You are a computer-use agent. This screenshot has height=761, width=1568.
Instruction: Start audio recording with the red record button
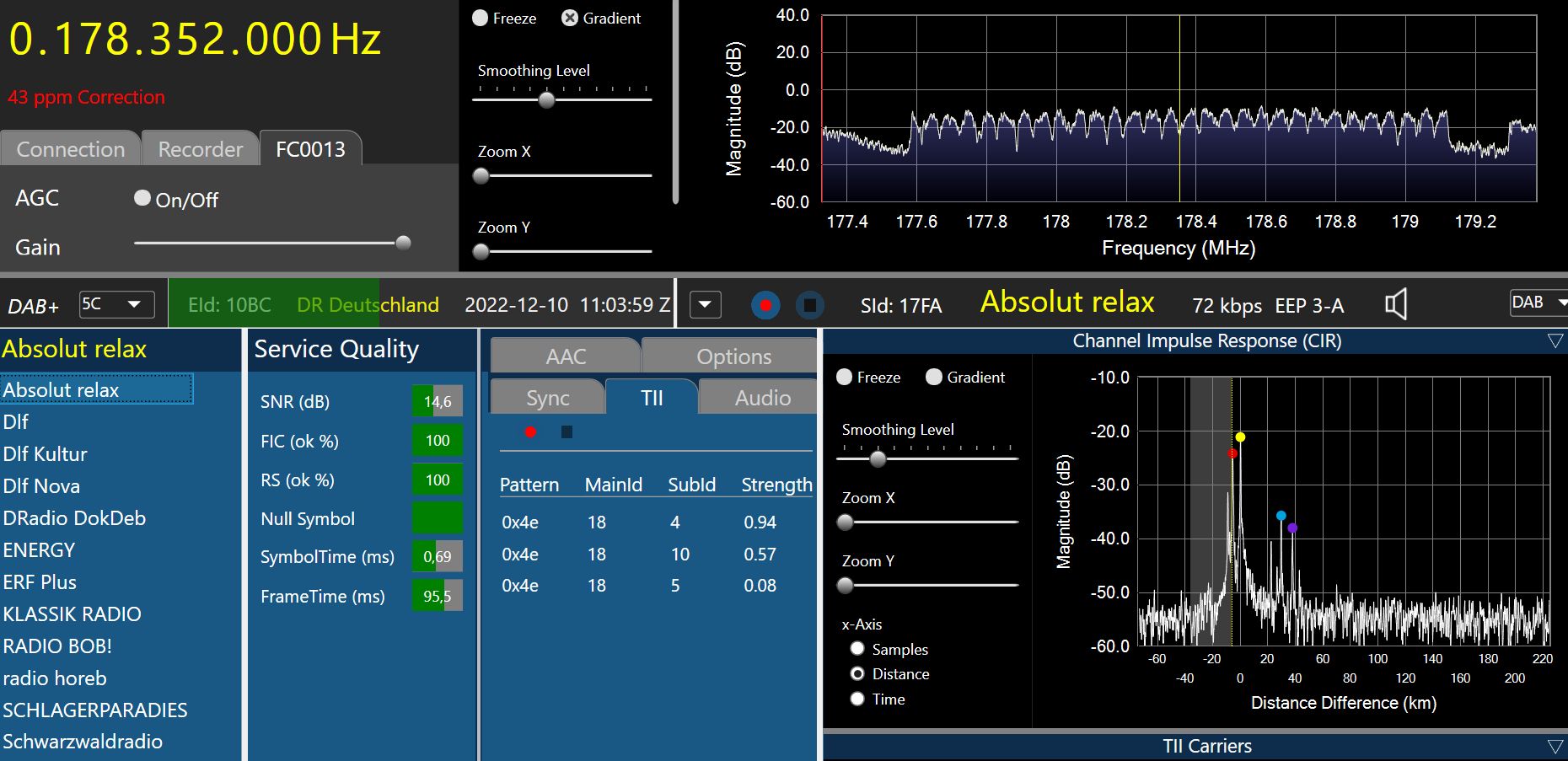tap(765, 305)
